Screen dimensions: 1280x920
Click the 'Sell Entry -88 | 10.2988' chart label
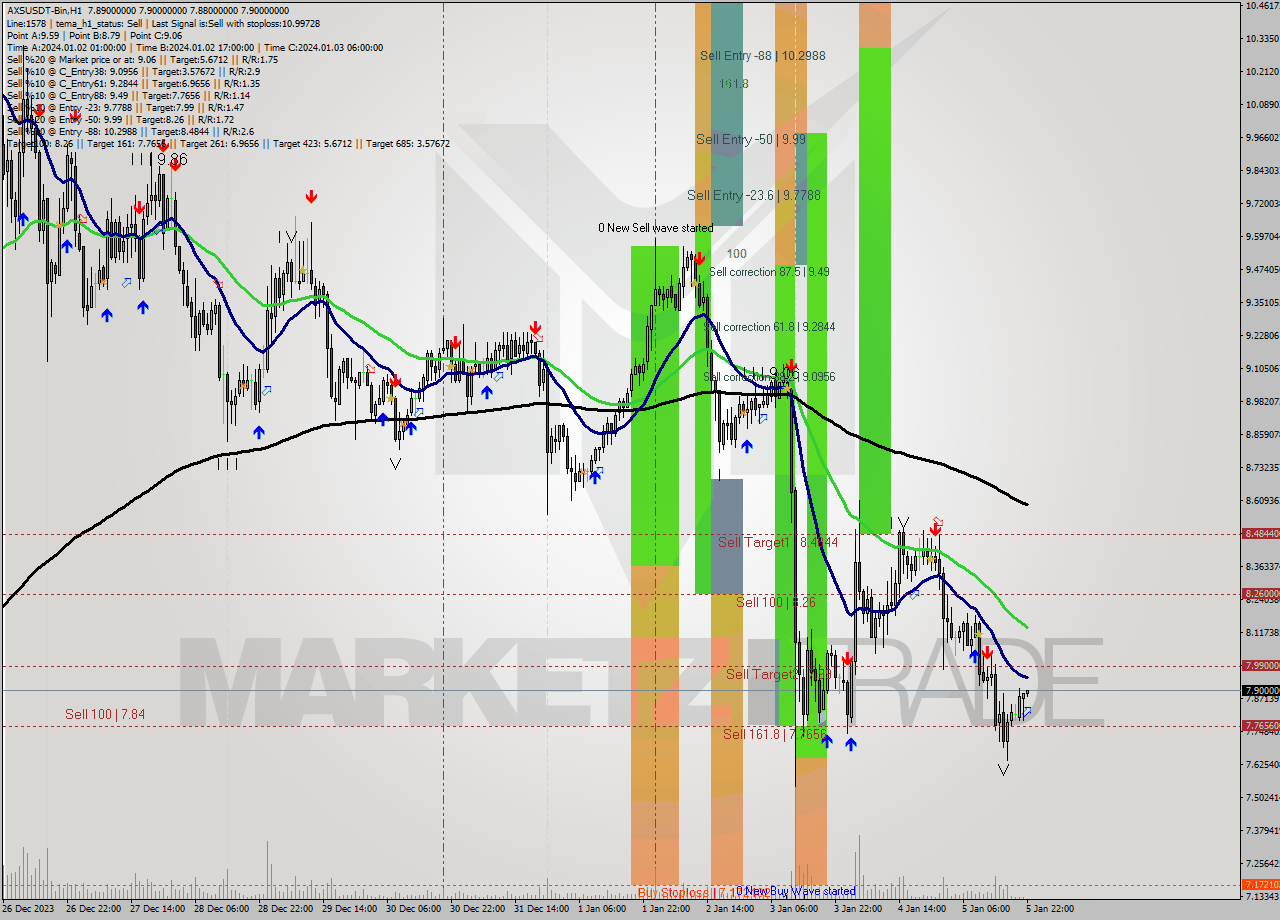coord(763,56)
